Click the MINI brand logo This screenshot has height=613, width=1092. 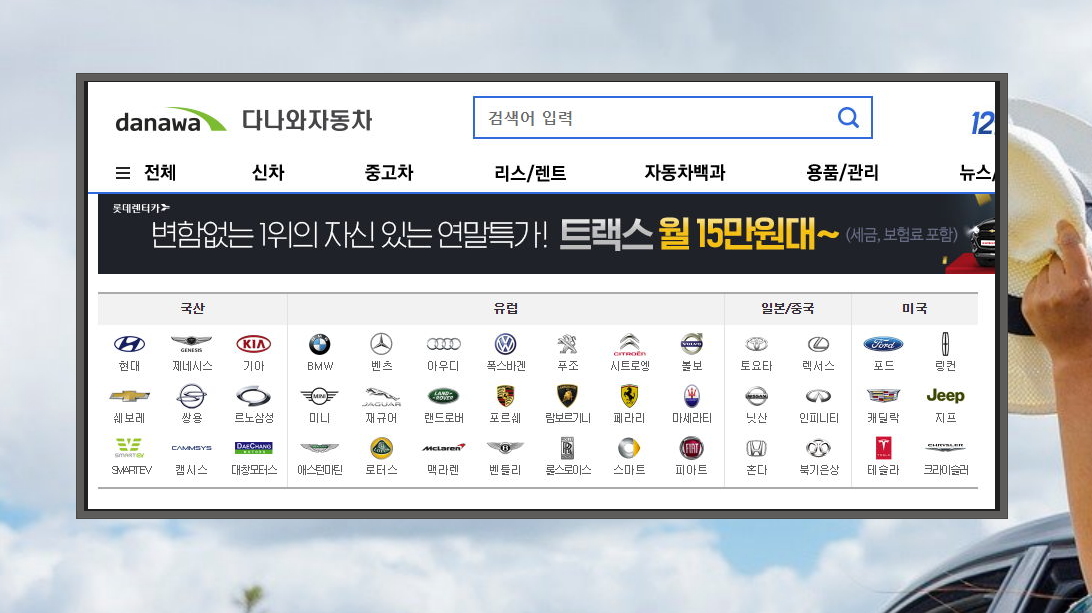[x=319, y=396]
